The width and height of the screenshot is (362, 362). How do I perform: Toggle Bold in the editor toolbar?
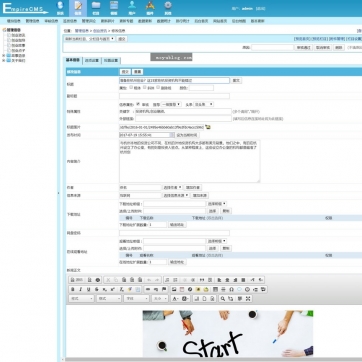point(73,289)
